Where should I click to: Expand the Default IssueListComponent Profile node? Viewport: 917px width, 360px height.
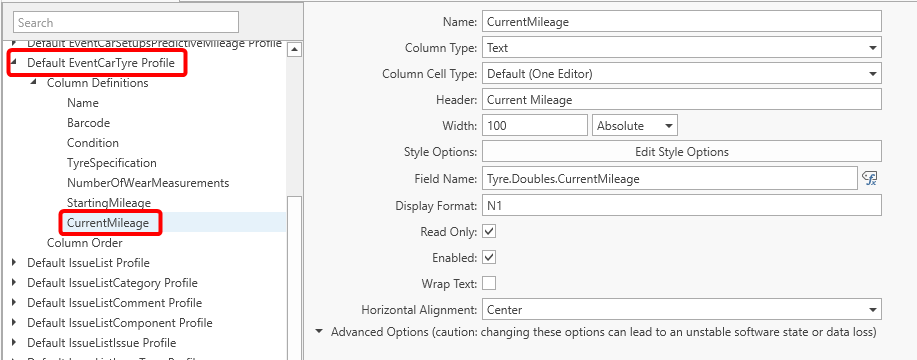coord(15,323)
